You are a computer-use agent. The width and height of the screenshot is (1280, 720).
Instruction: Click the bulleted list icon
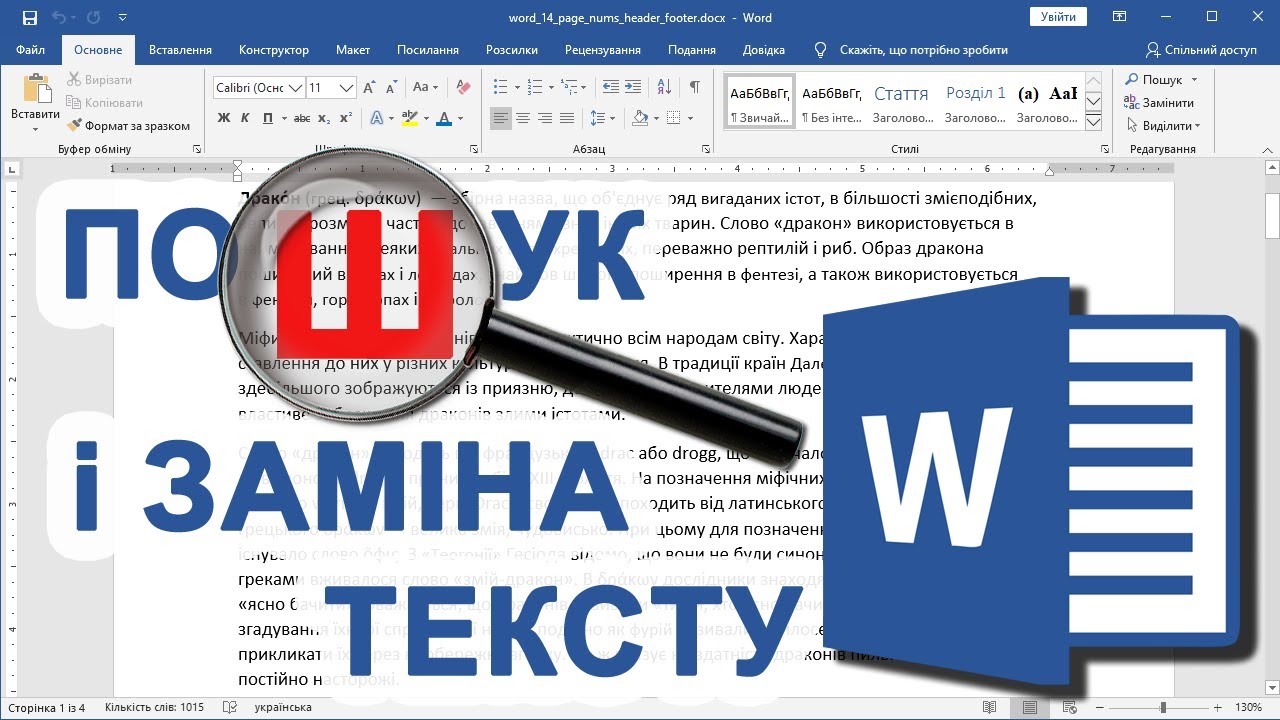(501, 88)
